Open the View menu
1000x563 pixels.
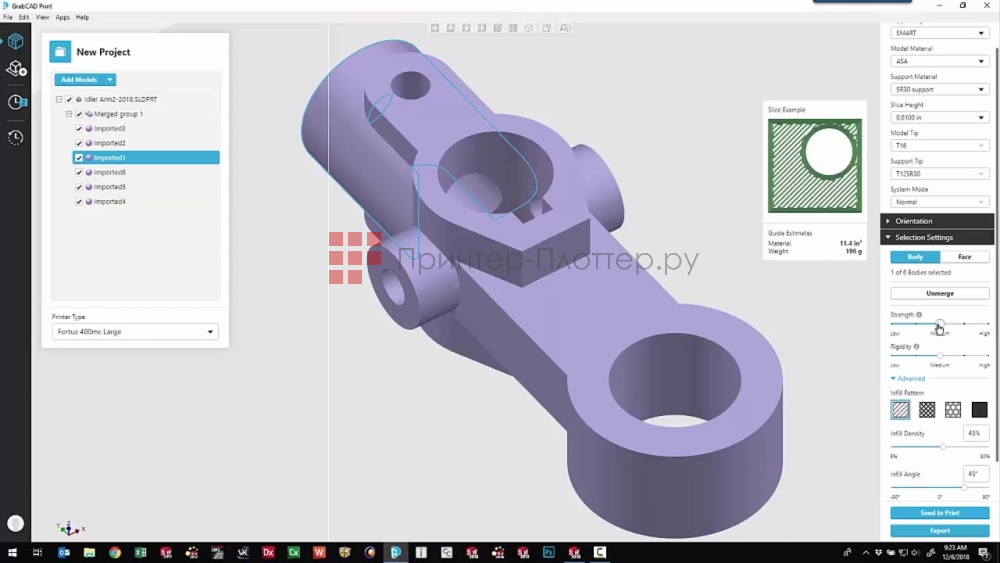click(42, 17)
